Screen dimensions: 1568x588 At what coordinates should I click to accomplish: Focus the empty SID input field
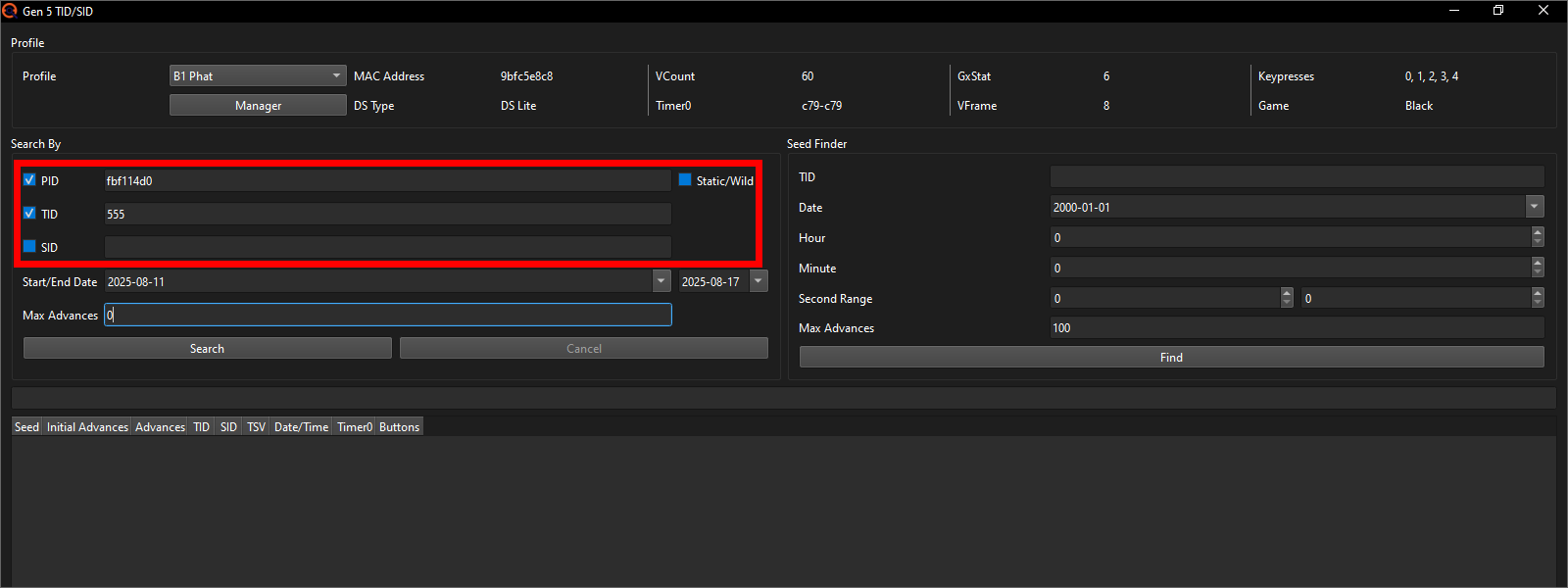tap(387, 247)
